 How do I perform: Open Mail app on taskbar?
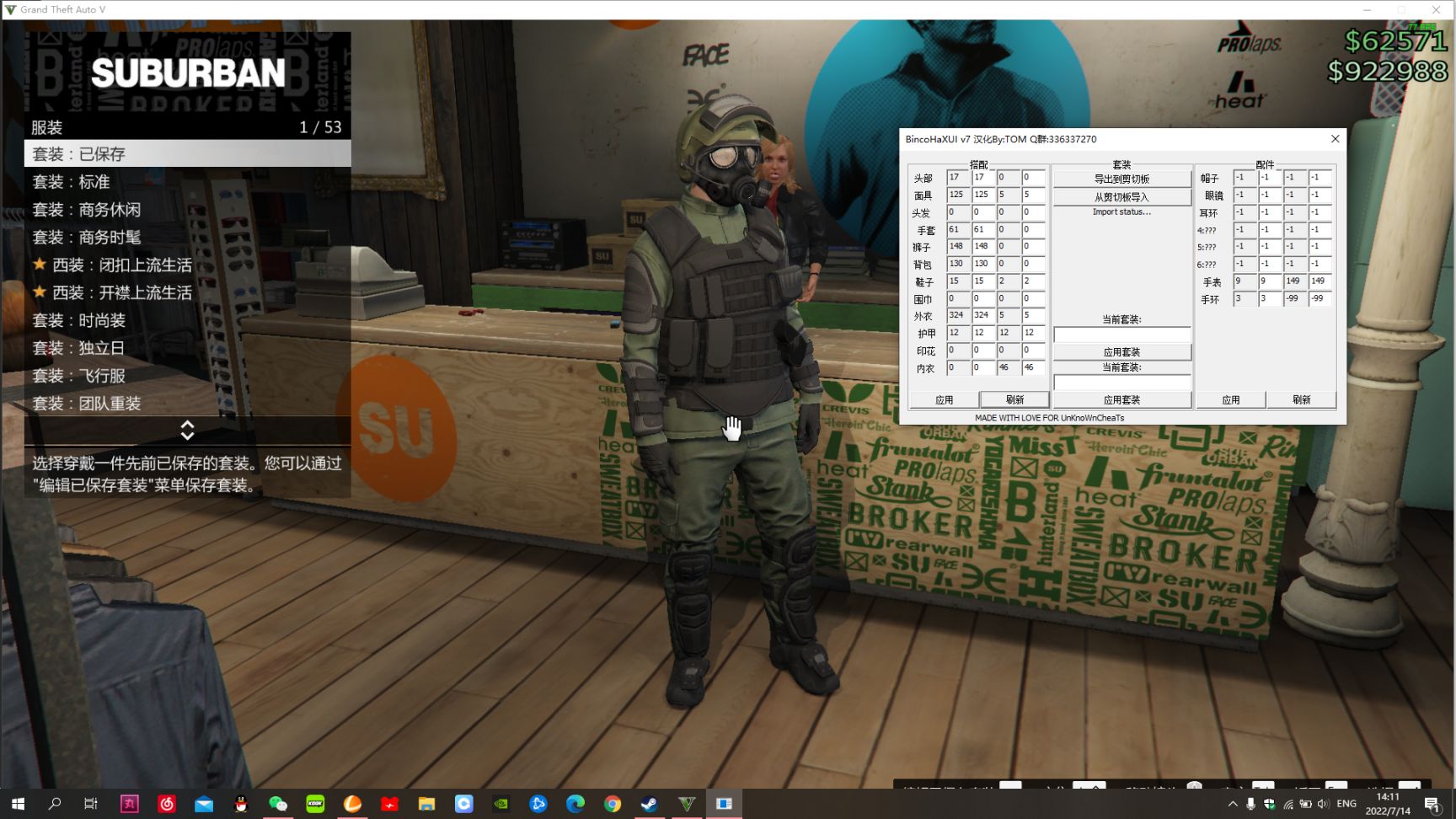click(x=203, y=804)
